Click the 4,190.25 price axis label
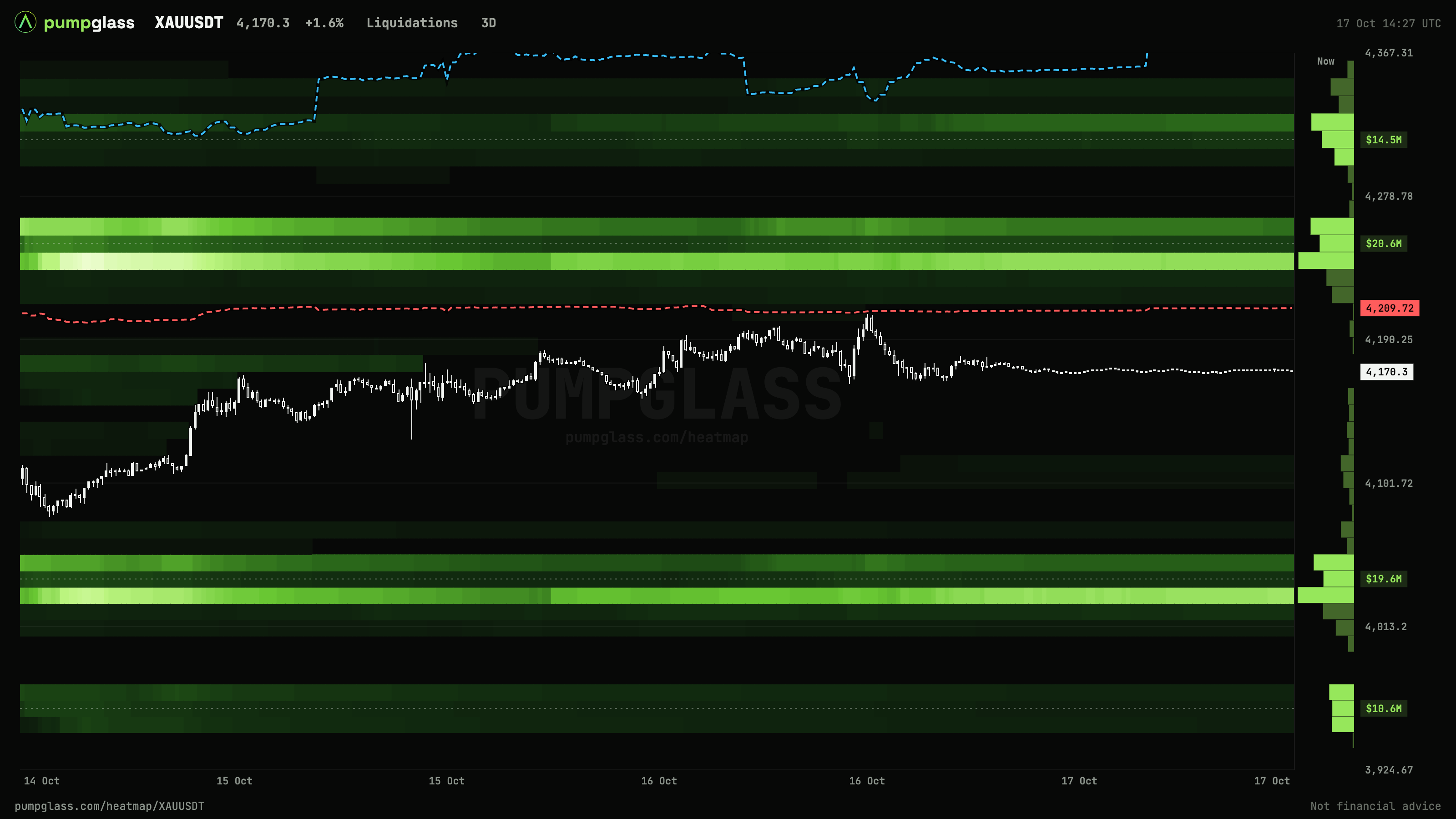The height and width of the screenshot is (819, 1456). click(x=1389, y=340)
